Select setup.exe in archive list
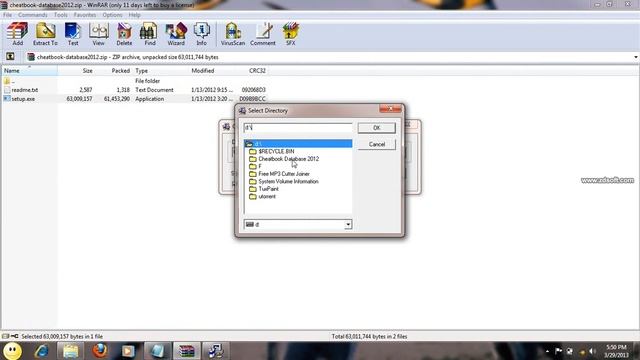This screenshot has width=640, height=360. 23,99
